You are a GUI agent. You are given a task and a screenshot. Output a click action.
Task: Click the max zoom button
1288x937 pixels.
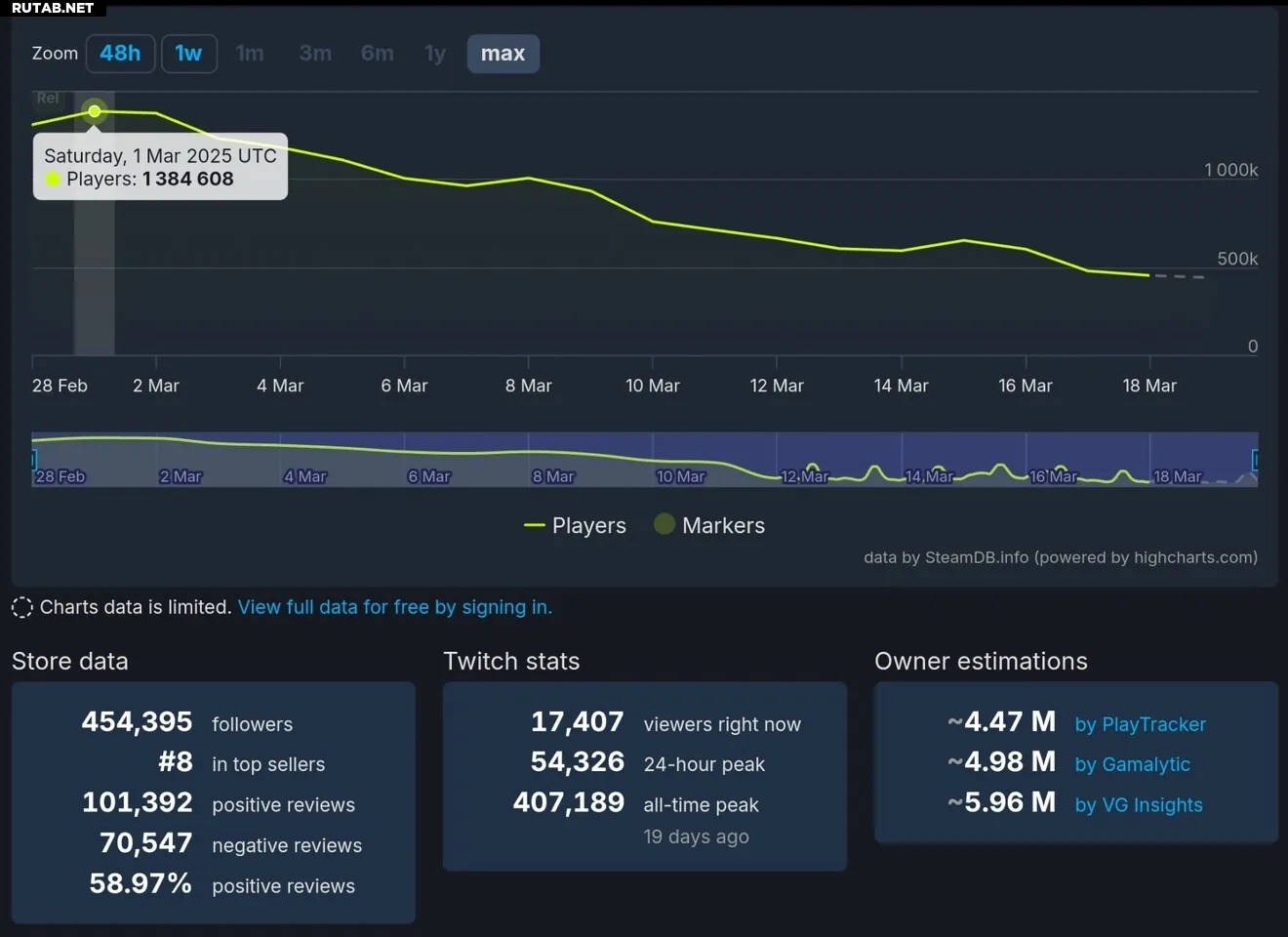503,54
